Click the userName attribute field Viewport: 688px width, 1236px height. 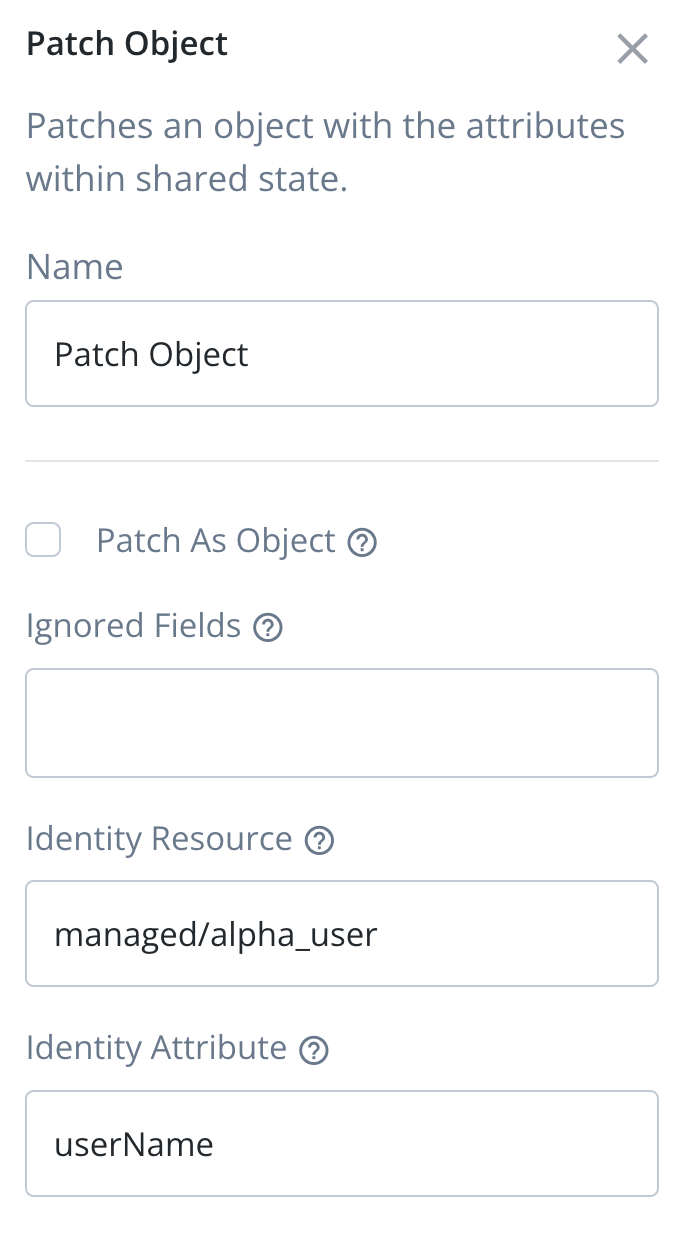pyautogui.click(x=342, y=1143)
